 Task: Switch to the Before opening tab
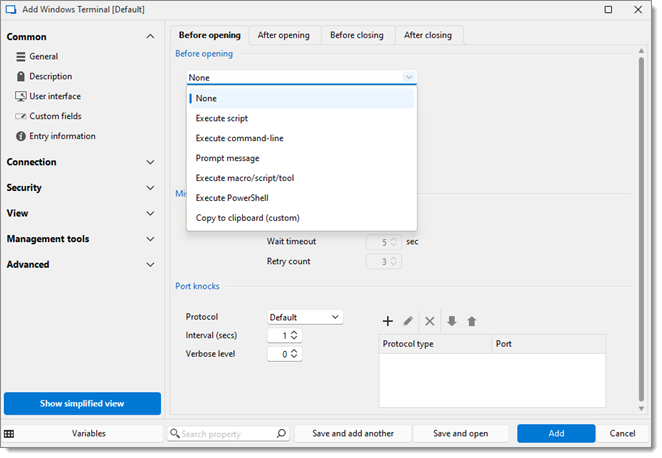[x=209, y=35]
